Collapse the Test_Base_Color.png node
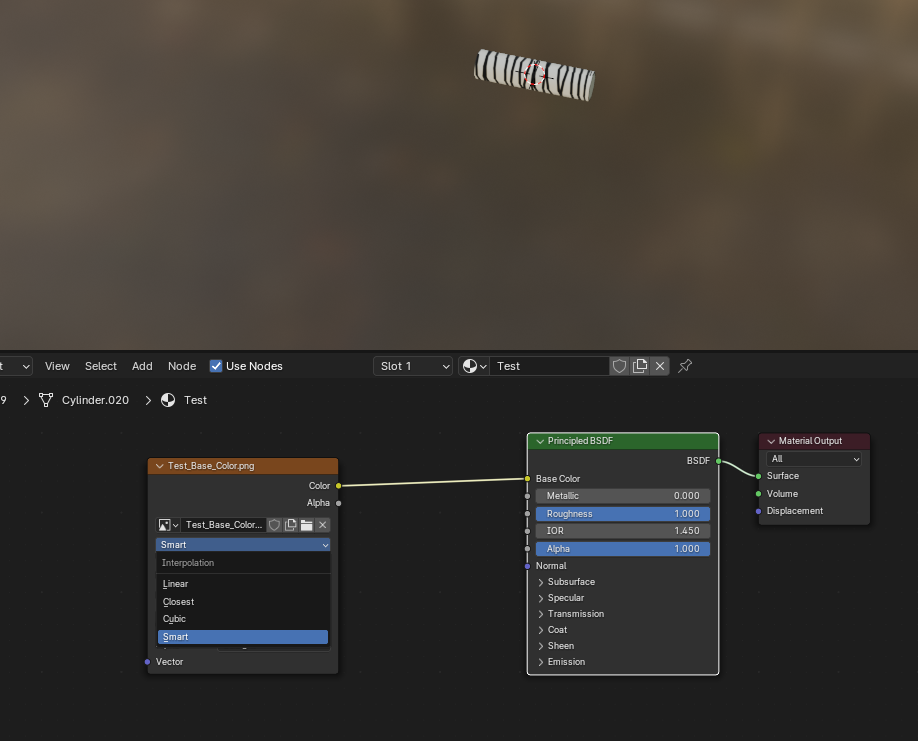The image size is (918, 741). pos(159,466)
